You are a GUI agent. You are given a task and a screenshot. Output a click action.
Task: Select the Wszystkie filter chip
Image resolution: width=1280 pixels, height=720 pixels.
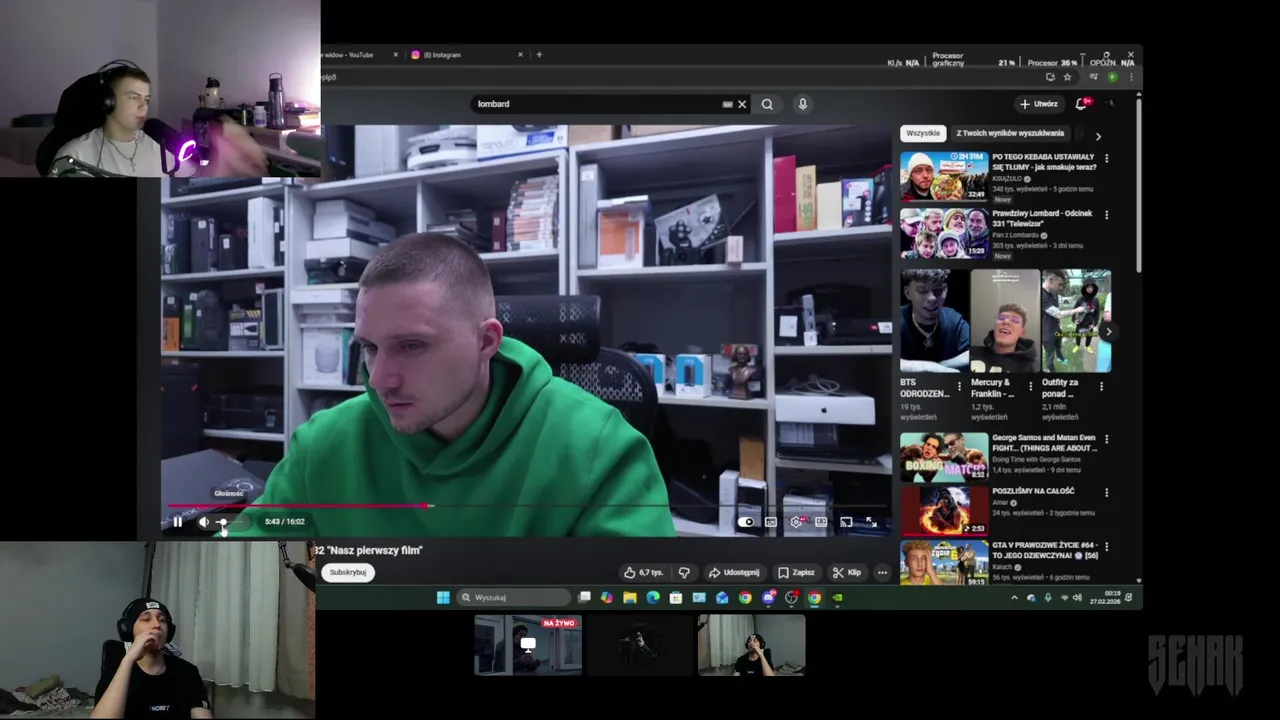[923, 133]
